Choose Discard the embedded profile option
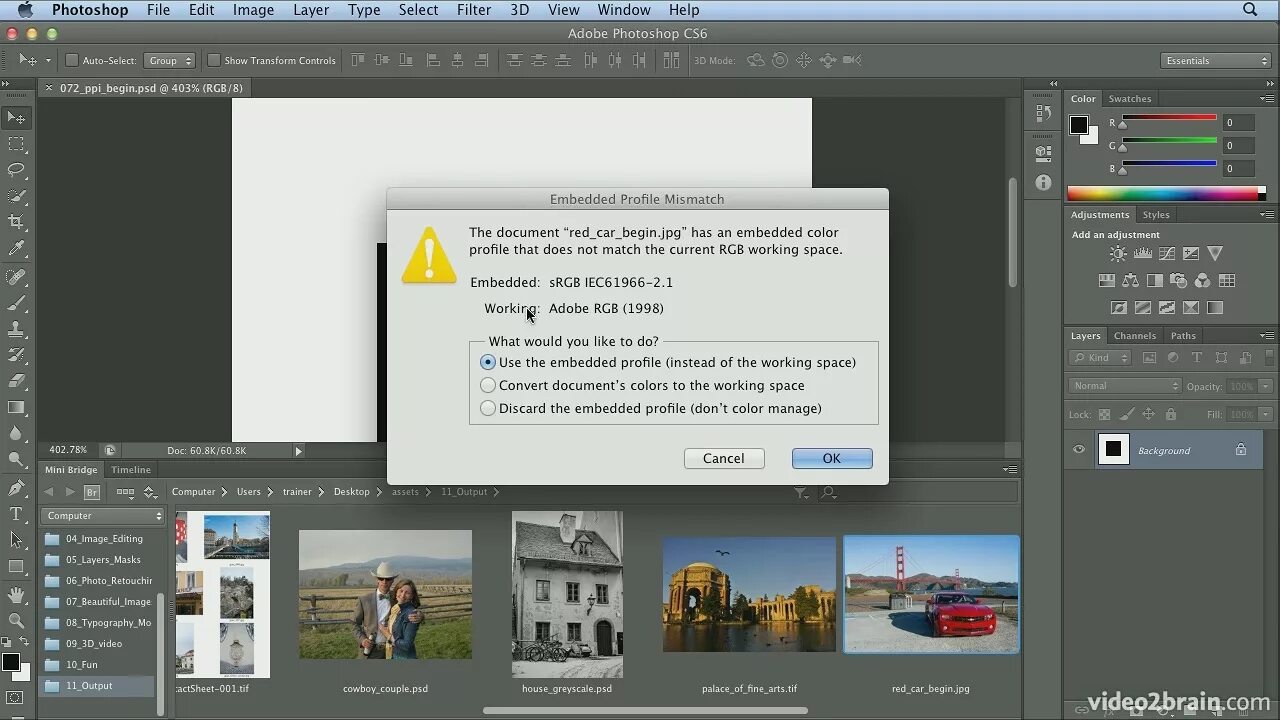Viewport: 1280px width, 720px height. tap(488, 409)
